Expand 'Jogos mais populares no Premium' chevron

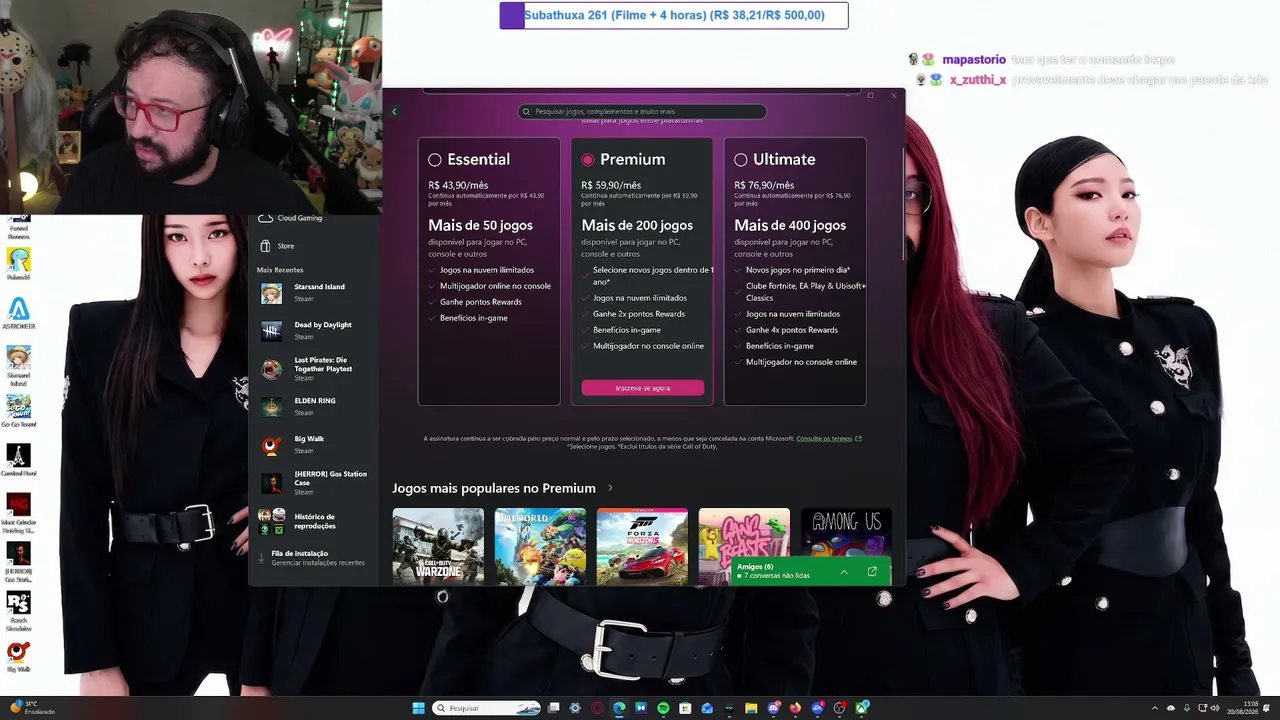[x=610, y=488]
